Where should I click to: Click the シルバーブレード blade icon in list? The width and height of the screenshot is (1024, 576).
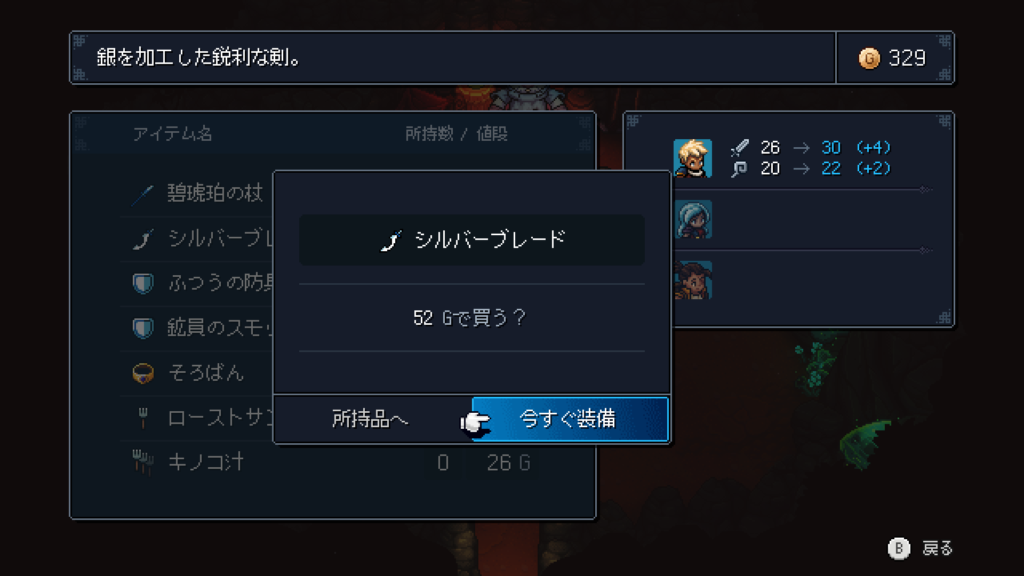point(142,239)
